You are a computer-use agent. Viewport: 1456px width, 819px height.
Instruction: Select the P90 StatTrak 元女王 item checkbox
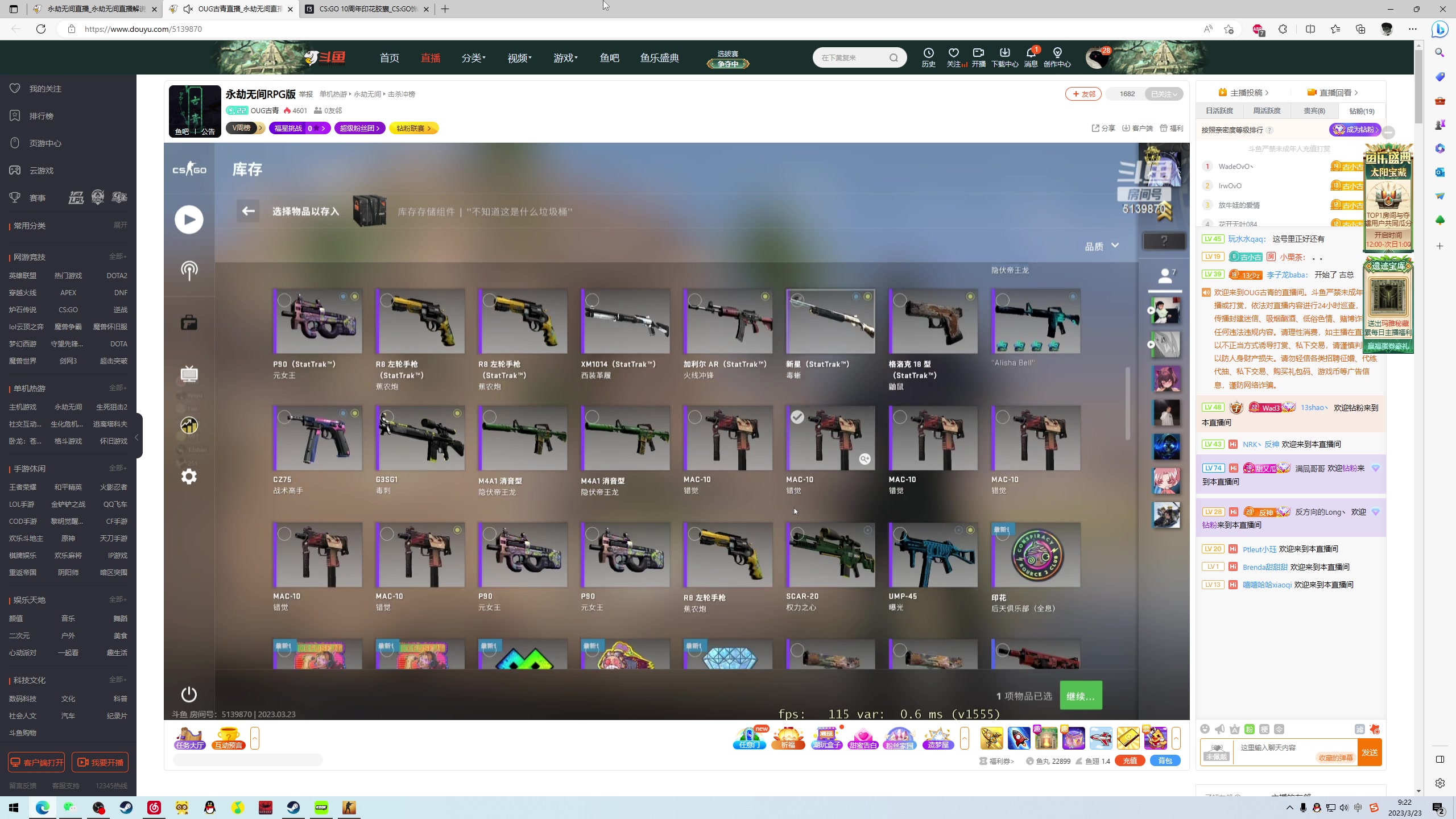[284, 300]
